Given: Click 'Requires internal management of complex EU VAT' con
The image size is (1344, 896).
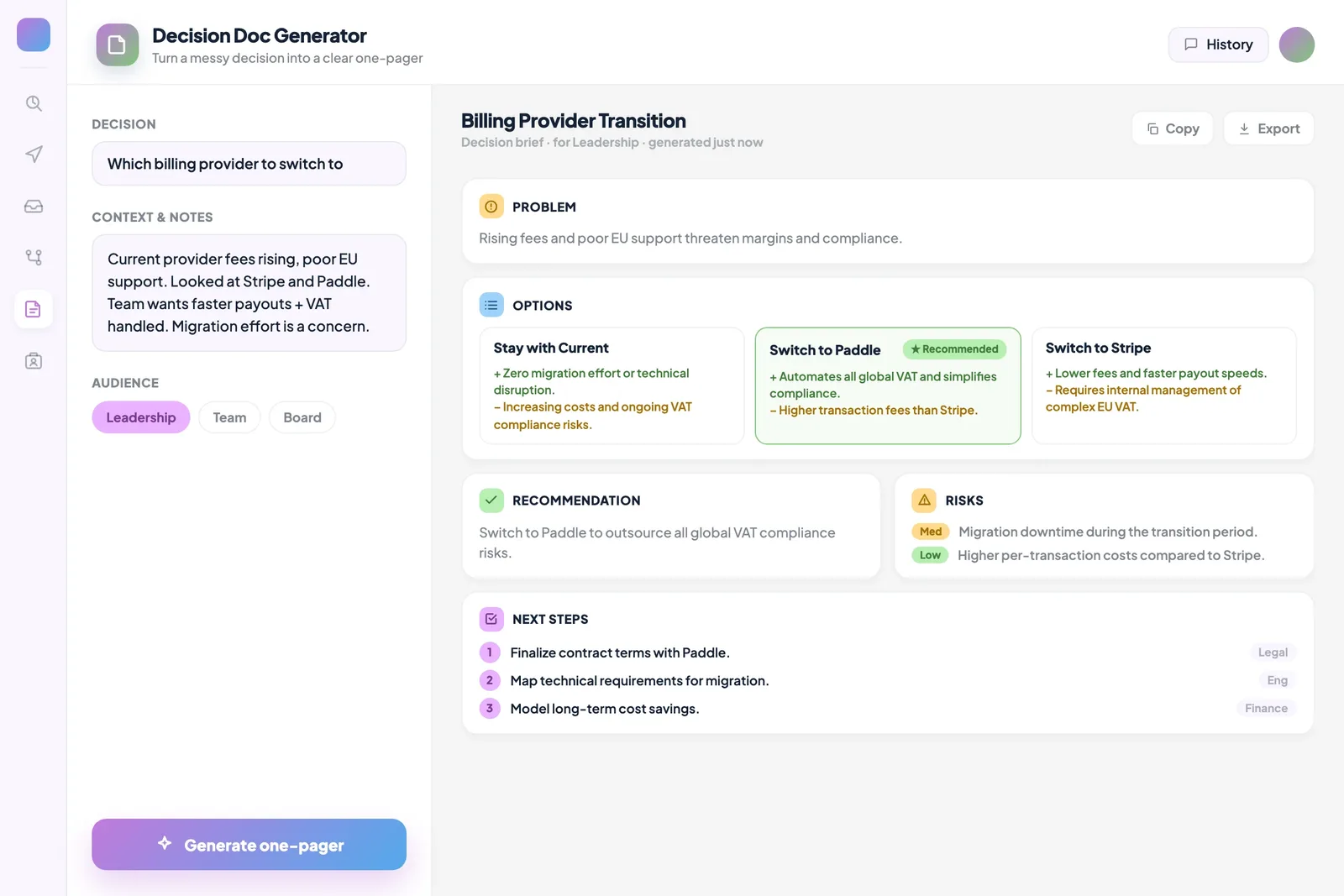Looking at the screenshot, I should 1143,399.
